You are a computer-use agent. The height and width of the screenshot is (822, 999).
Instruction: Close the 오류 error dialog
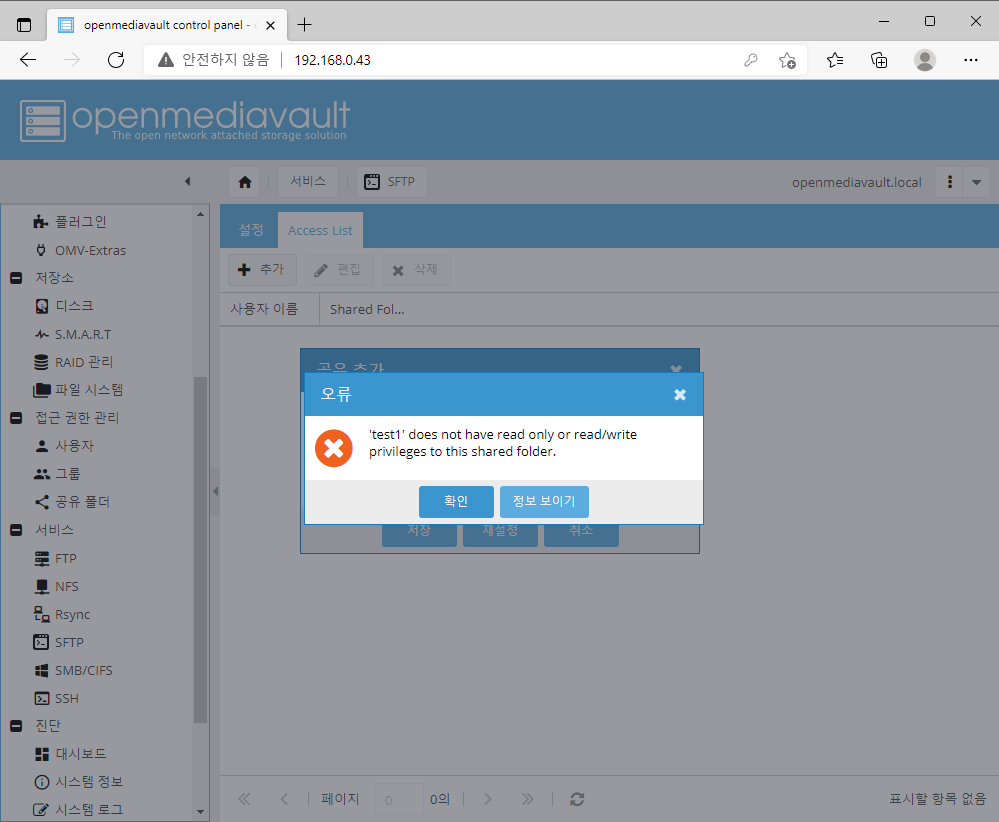[680, 394]
